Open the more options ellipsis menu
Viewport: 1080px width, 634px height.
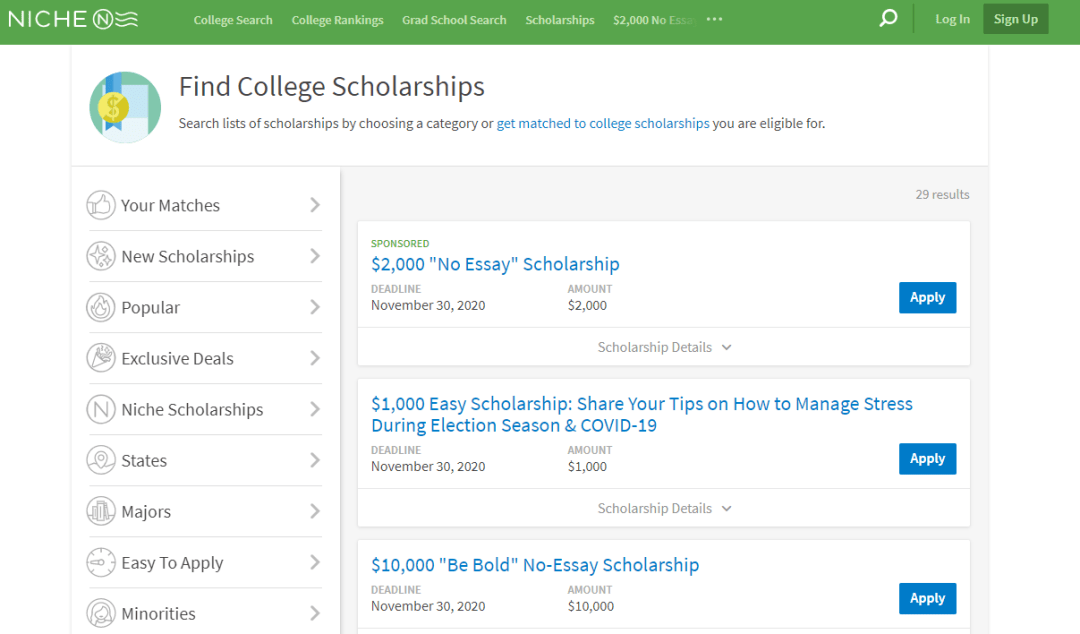pyautogui.click(x=714, y=19)
